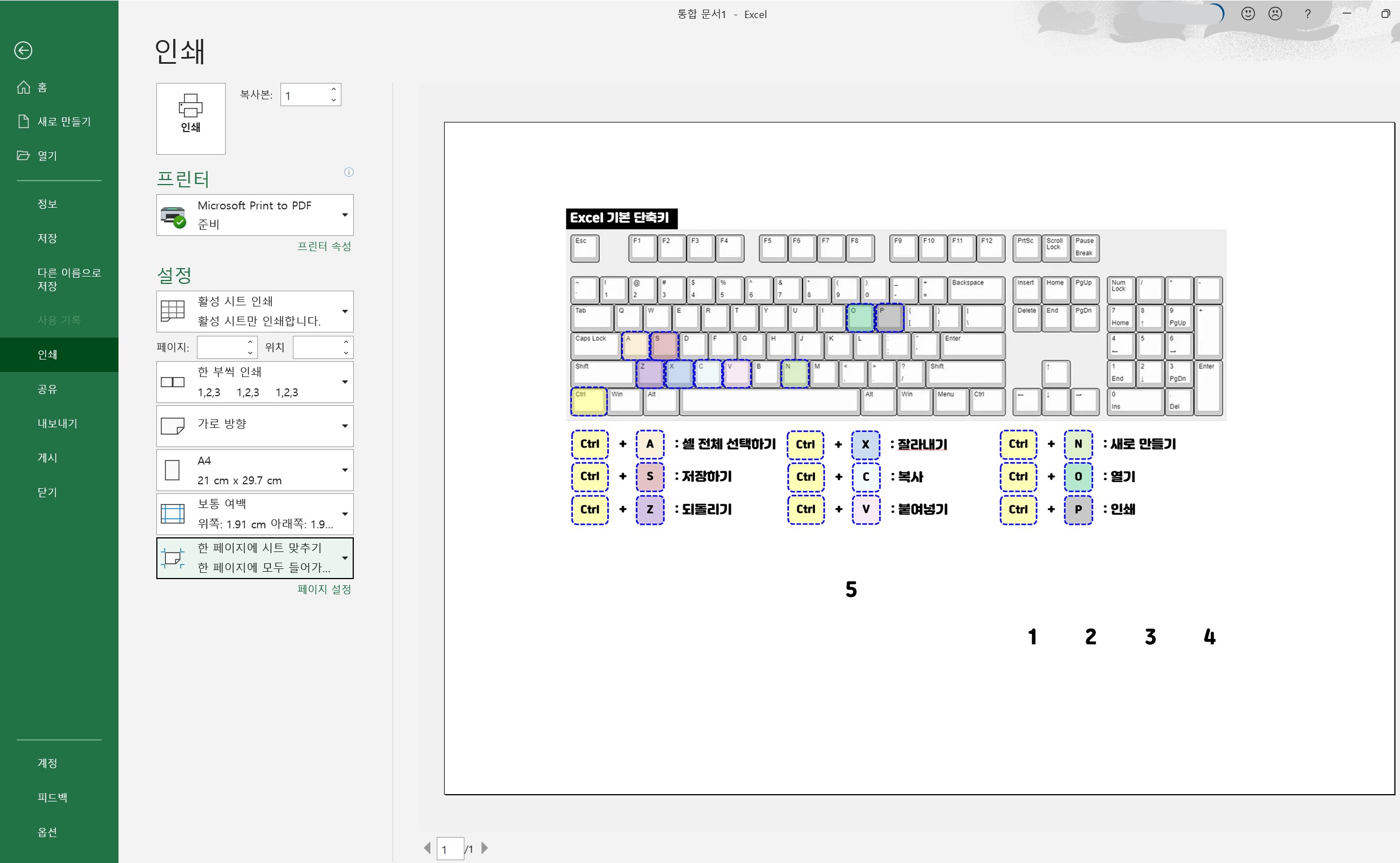The height and width of the screenshot is (863, 1400).
Task: Click the back arrow to exit backstage
Action: (x=23, y=50)
